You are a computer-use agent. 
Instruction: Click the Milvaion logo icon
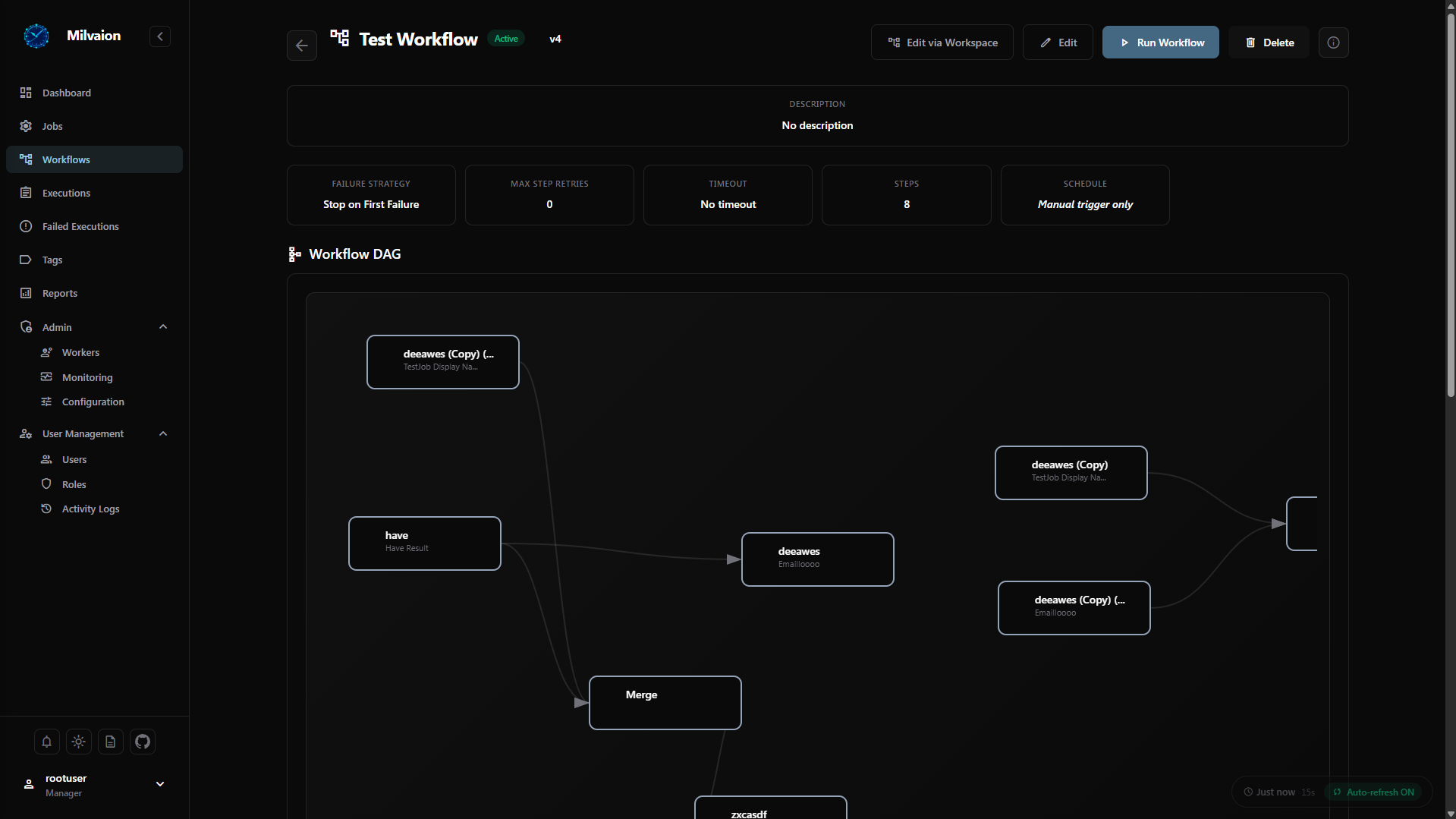[x=36, y=36]
